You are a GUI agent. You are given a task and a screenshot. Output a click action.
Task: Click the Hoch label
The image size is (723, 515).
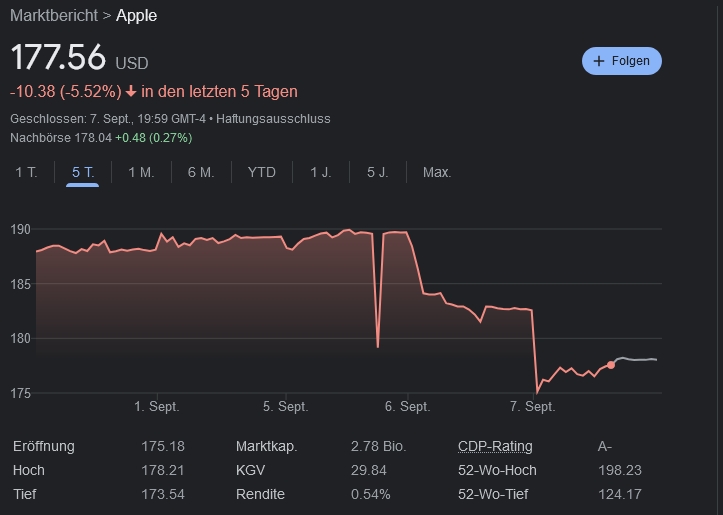tap(29, 470)
